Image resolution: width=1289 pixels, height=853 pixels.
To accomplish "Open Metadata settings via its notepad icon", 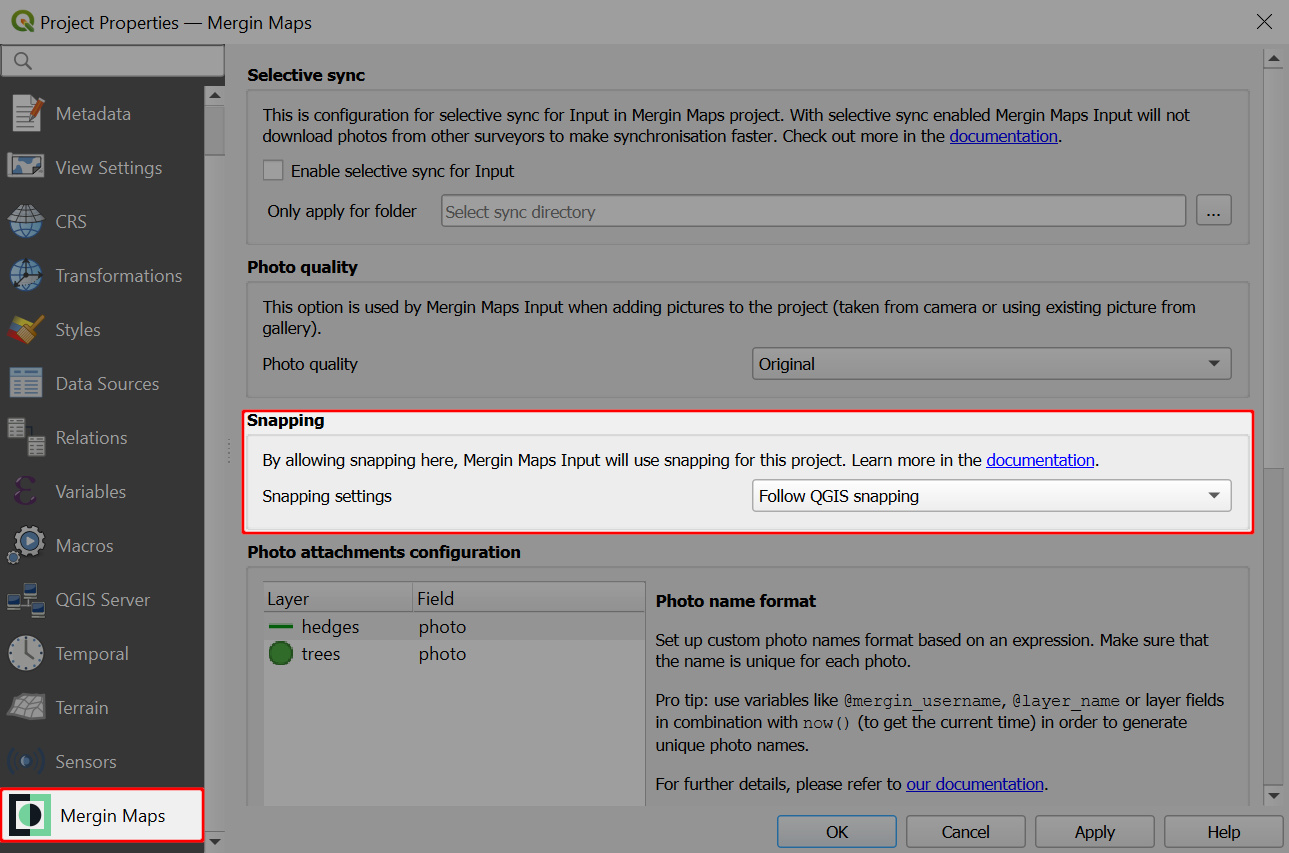I will pos(27,113).
